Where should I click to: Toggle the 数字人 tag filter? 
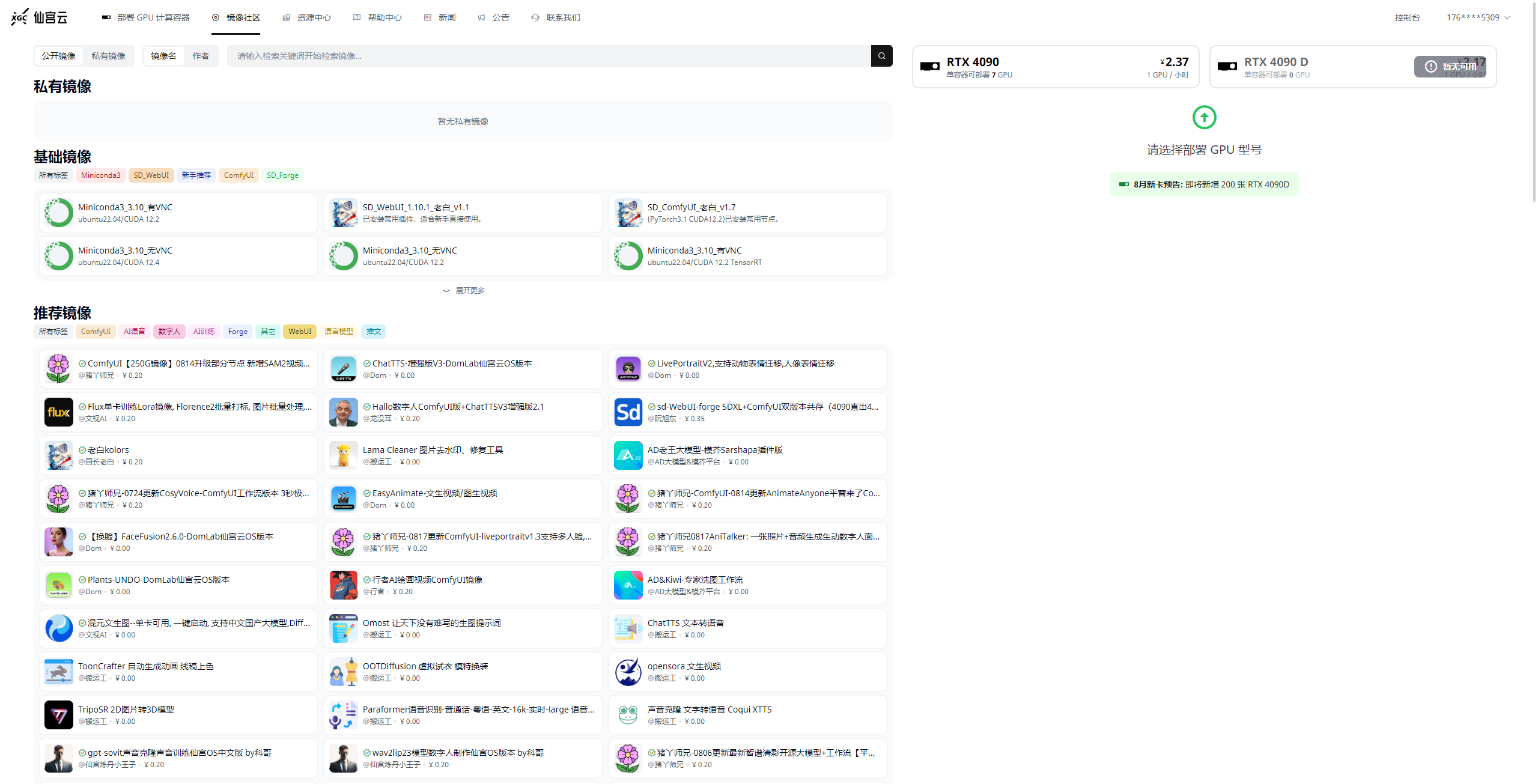pyautogui.click(x=169, y=332)
